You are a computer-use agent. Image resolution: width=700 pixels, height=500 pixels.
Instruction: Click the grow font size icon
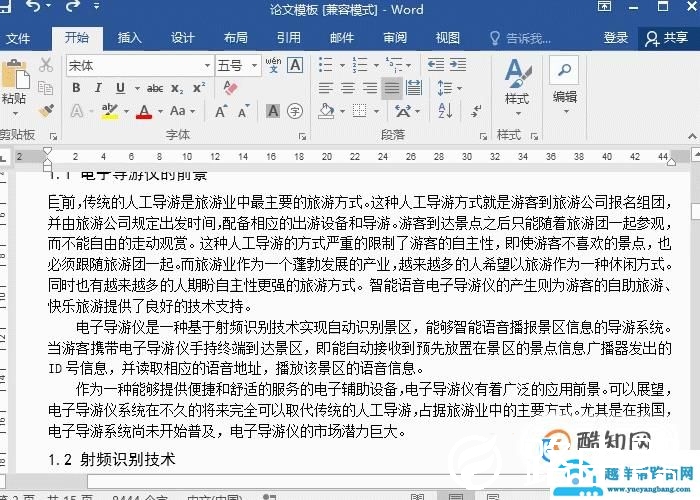[x=221, y=111]
